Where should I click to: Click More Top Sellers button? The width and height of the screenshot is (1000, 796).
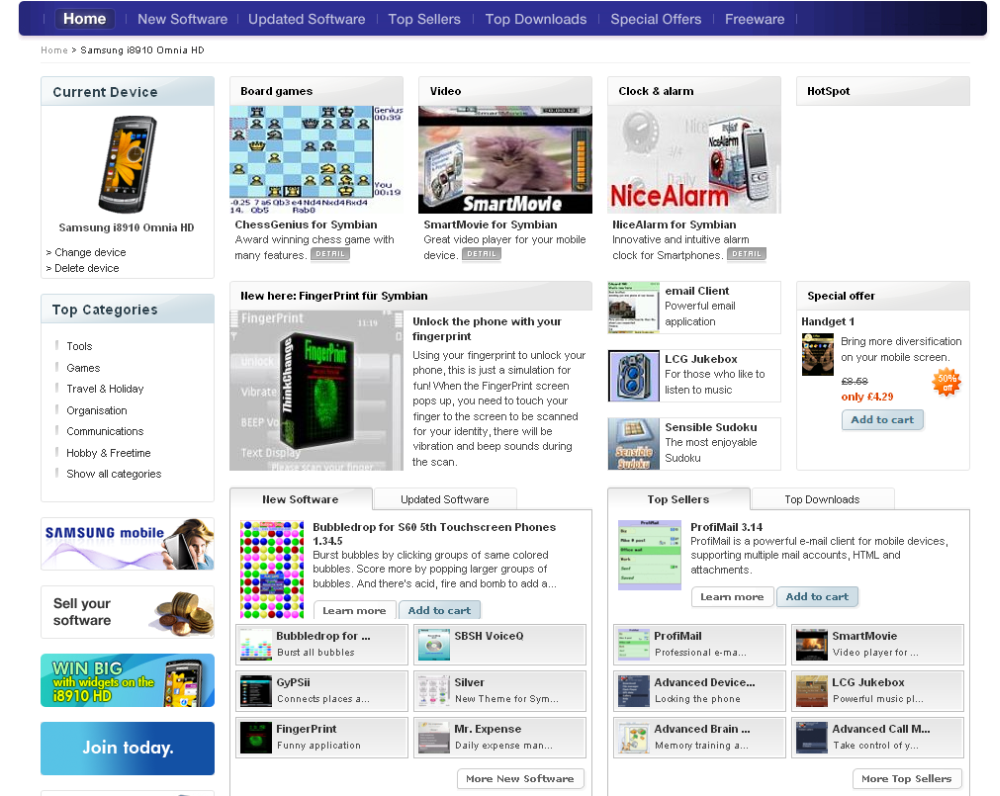click(x=906, y=779)
